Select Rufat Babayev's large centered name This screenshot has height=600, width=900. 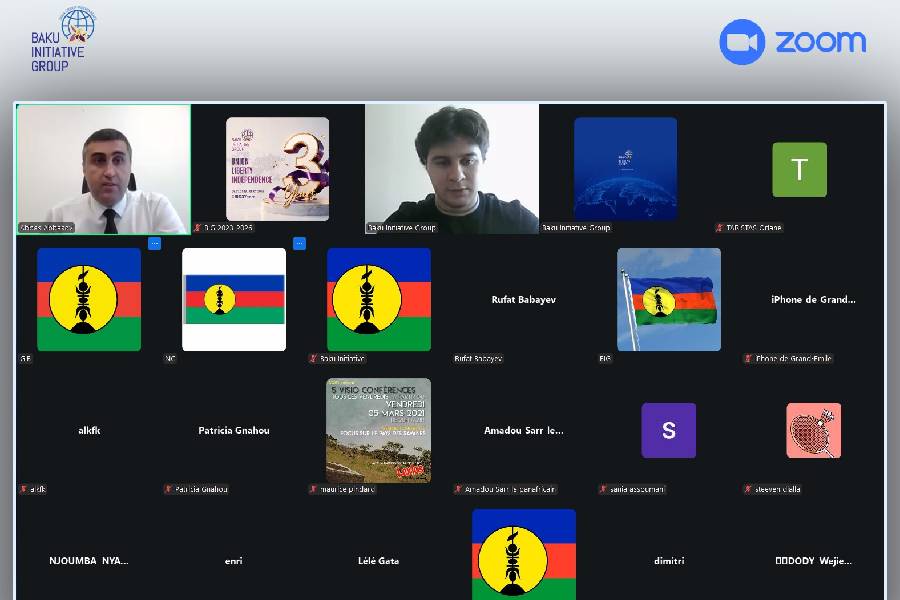coord(523,300)
